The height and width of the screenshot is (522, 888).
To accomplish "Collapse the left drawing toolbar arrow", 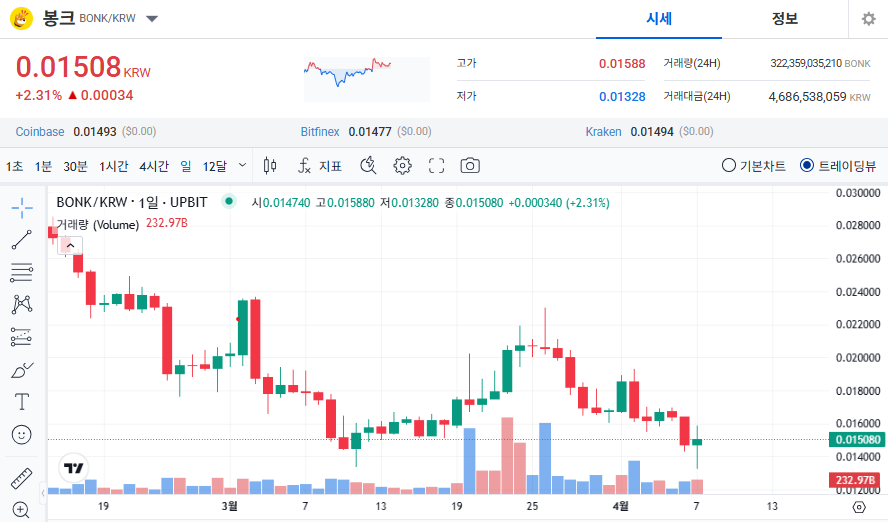I will pos(43,493).
